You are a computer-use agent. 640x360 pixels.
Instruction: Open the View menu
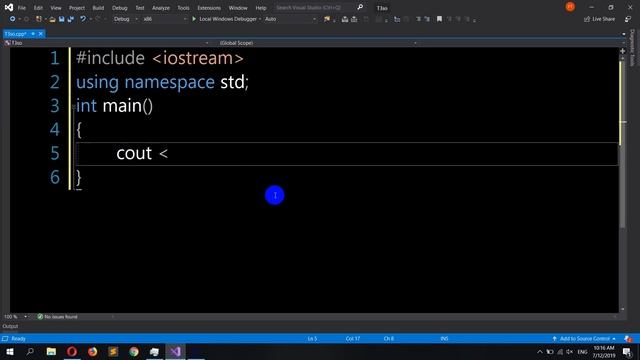[56, 8]
